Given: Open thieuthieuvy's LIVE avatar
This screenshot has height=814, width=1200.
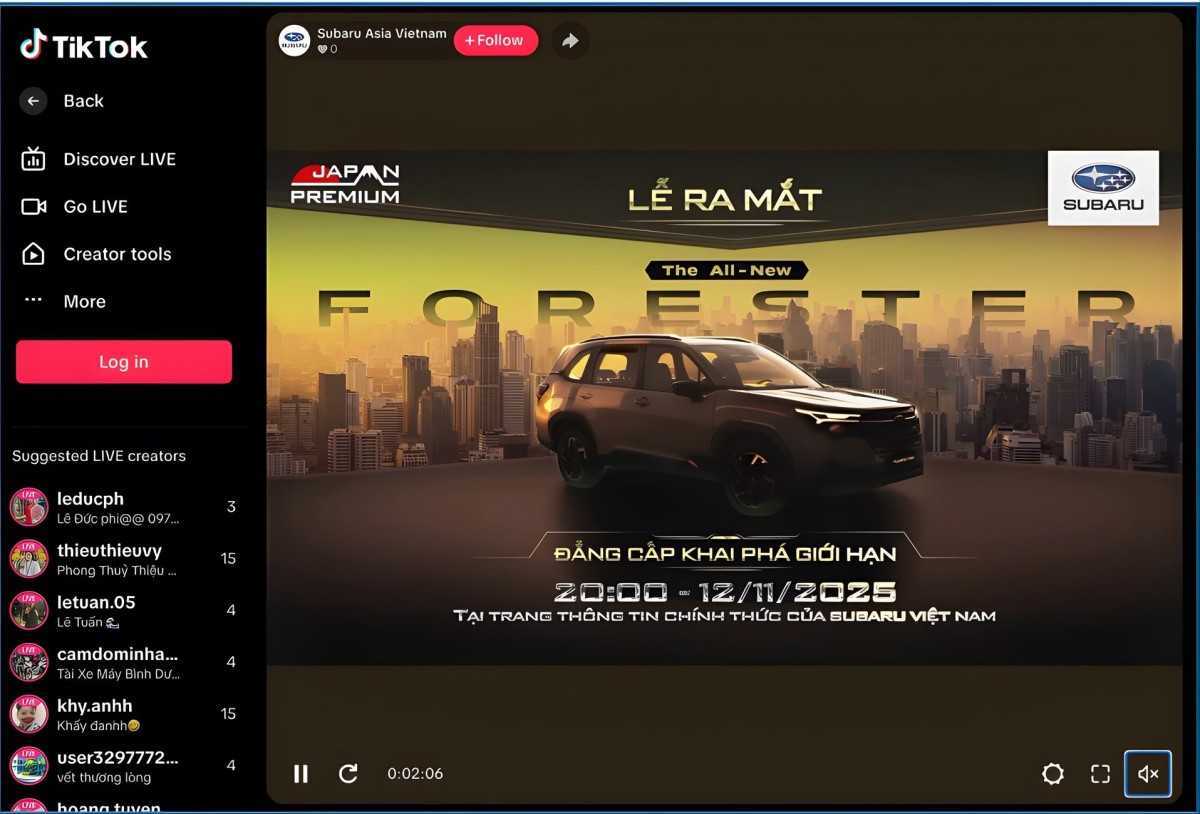Looking at the screenshot, I should [x=29, y=559].
